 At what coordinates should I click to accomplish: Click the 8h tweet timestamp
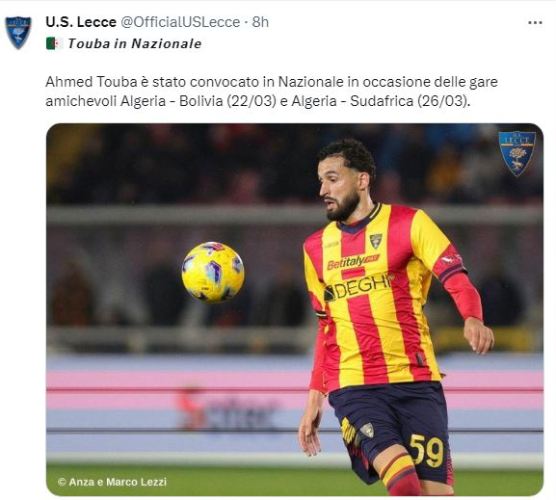point(260,22)
